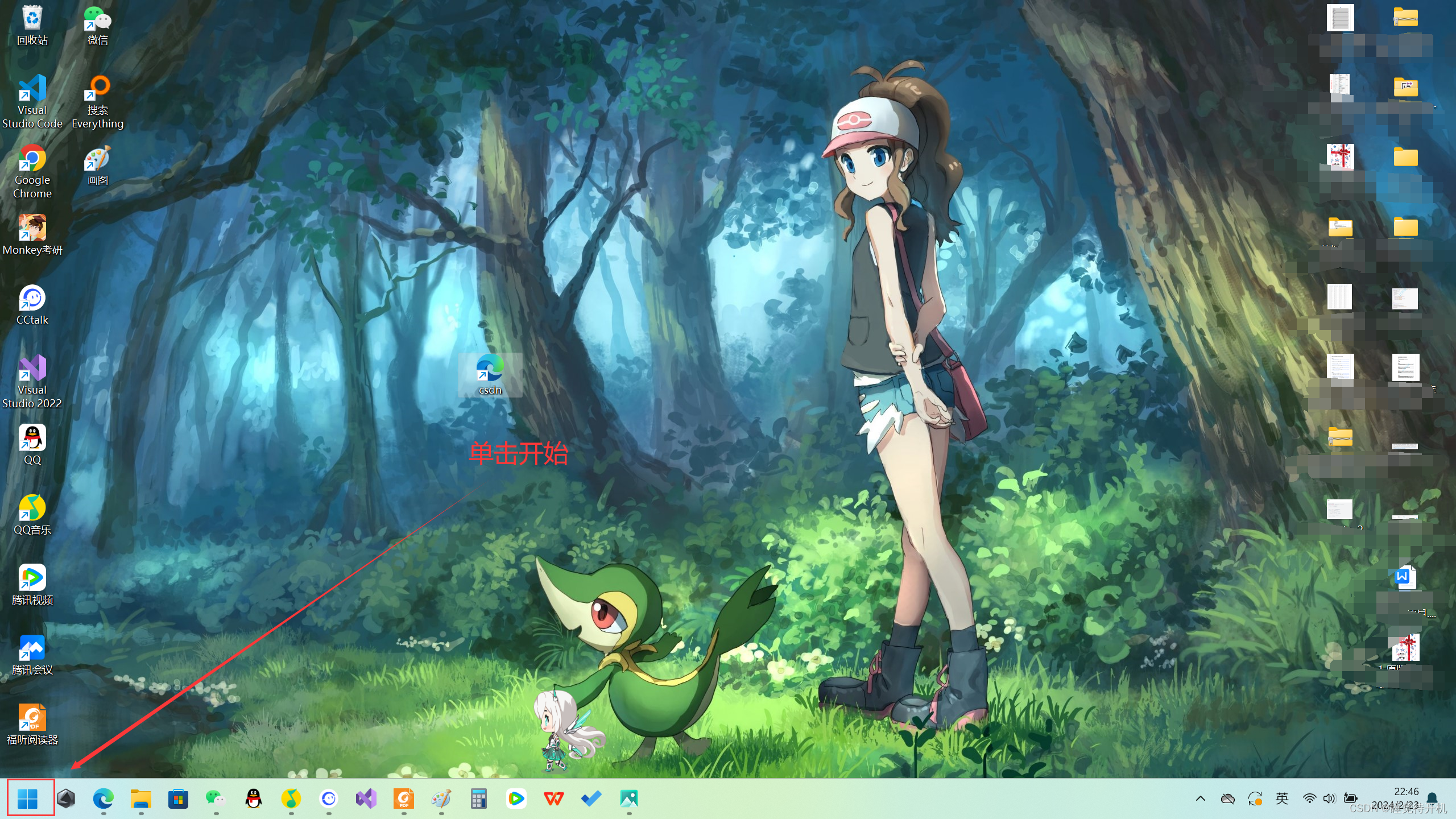Select the Google Chrome desktop shortcut
Screen dimensions: 1456x819
32,172
